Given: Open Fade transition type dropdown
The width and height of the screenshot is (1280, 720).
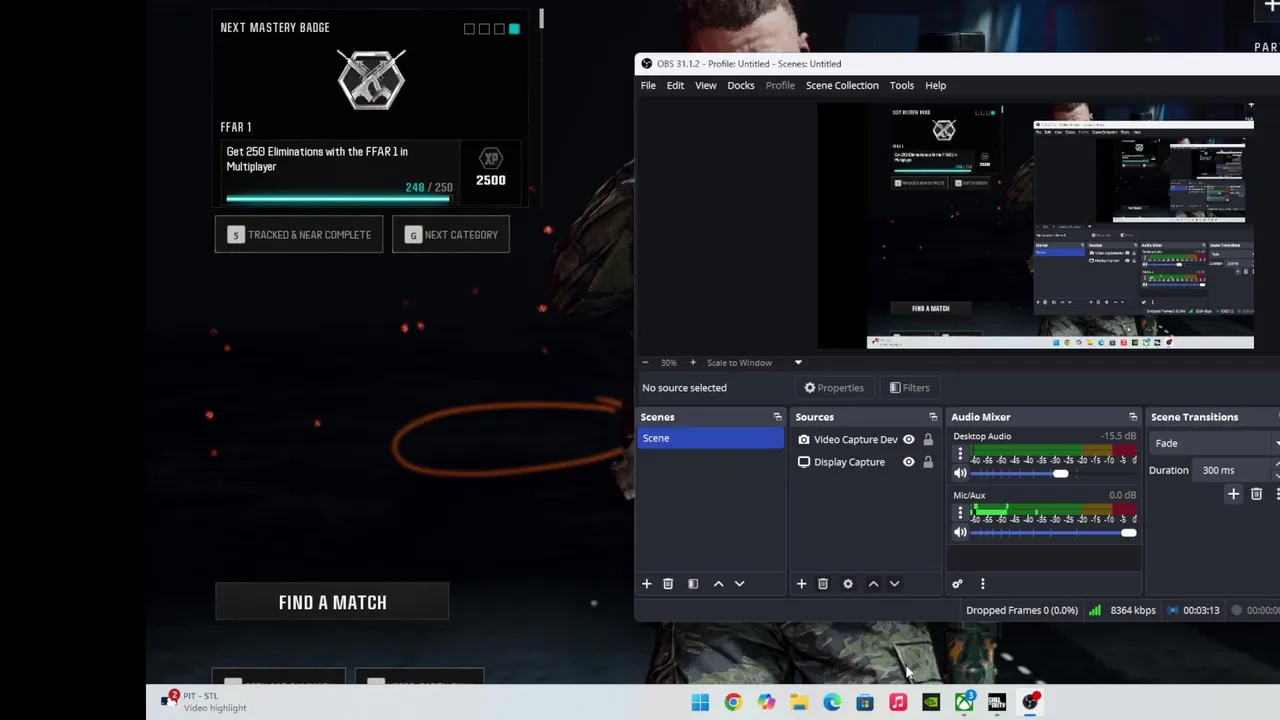Looking at the screenshot, I should pyautogui.click(x=1215, y=443).
